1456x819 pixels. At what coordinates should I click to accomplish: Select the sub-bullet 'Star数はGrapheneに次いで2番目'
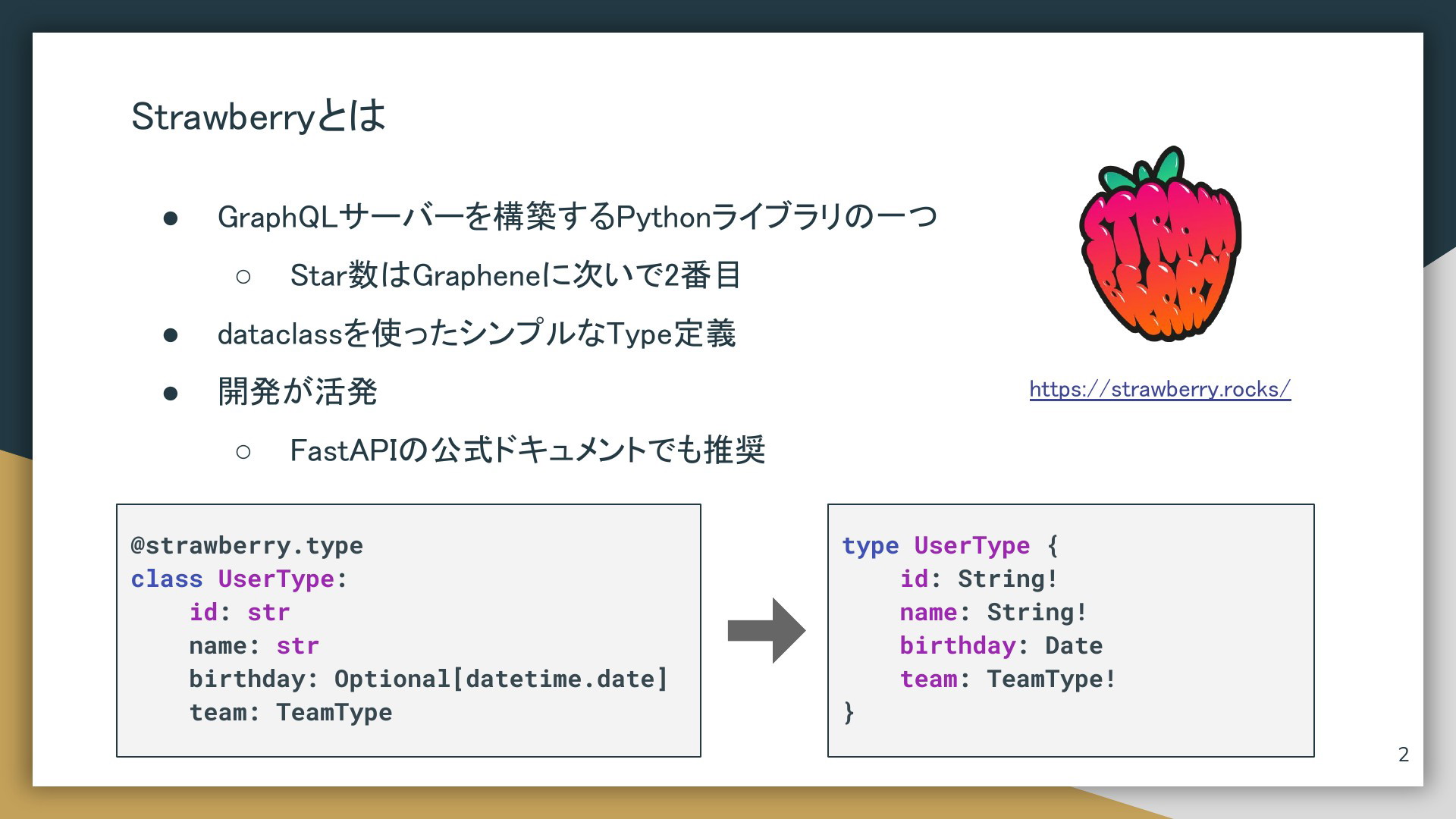(516, 275)
